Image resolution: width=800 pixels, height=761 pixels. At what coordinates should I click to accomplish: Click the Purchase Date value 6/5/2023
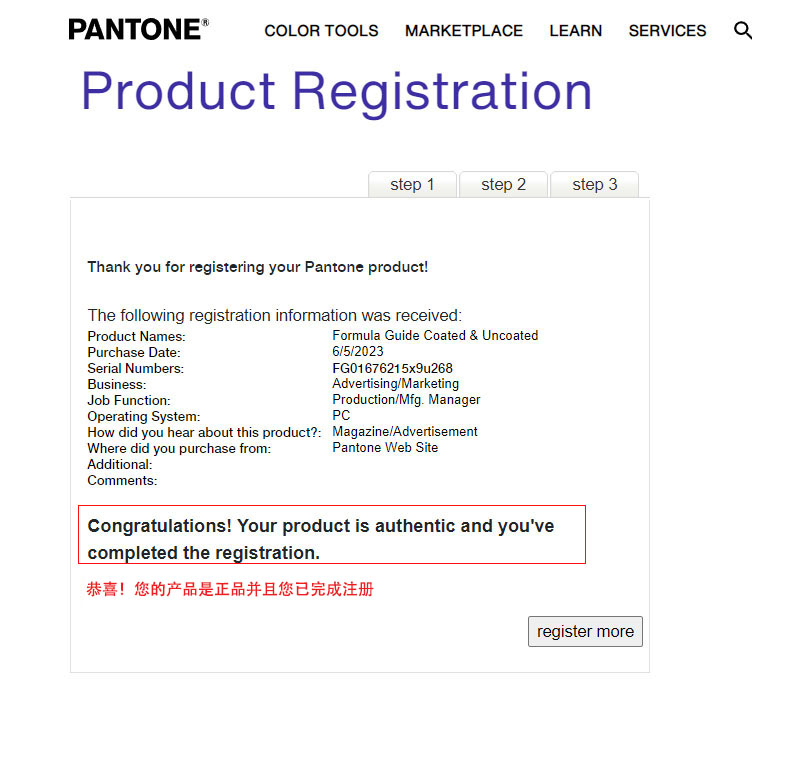(358, 352)
